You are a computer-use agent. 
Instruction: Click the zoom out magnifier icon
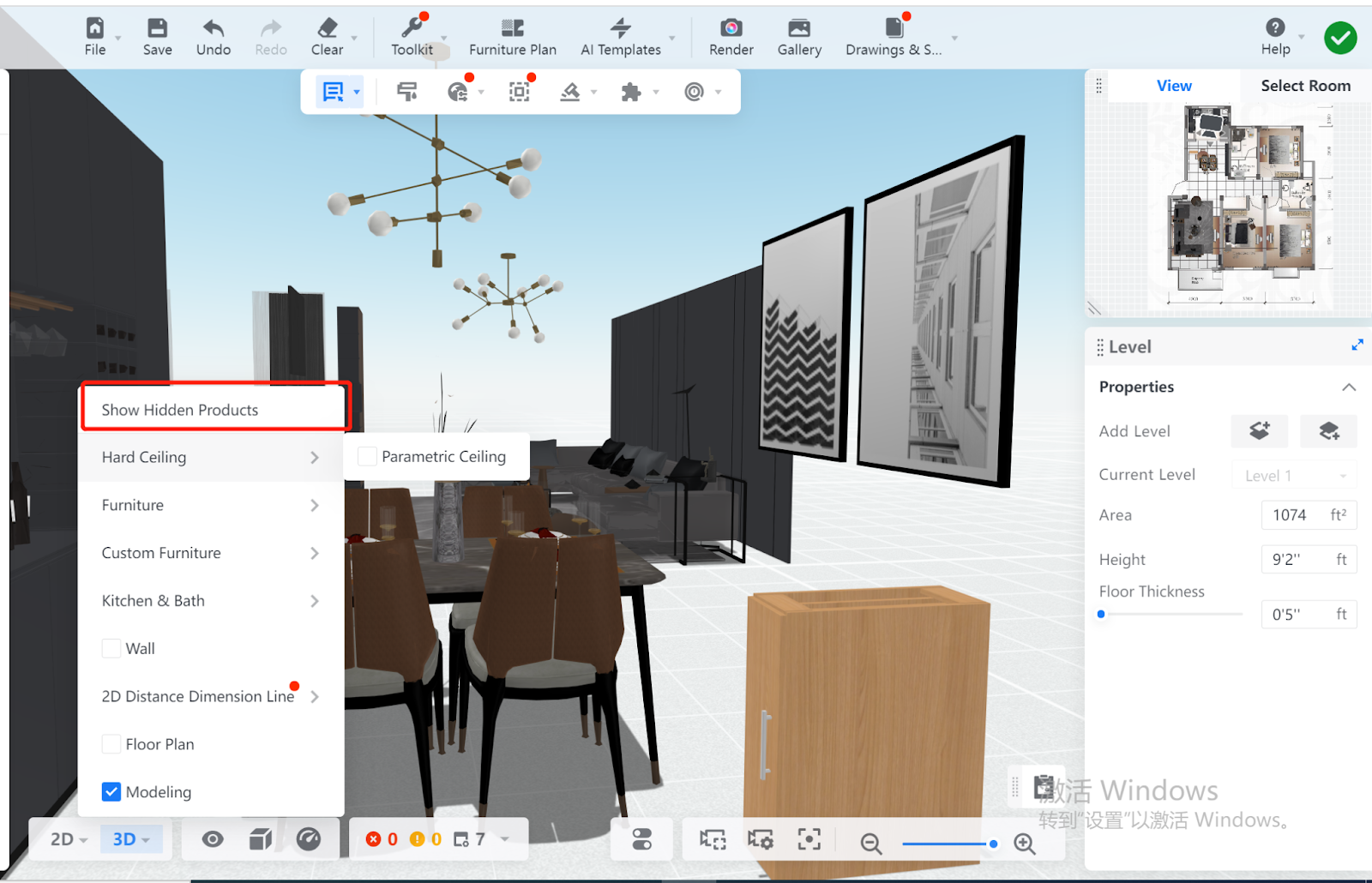click(x=870, y=844)
